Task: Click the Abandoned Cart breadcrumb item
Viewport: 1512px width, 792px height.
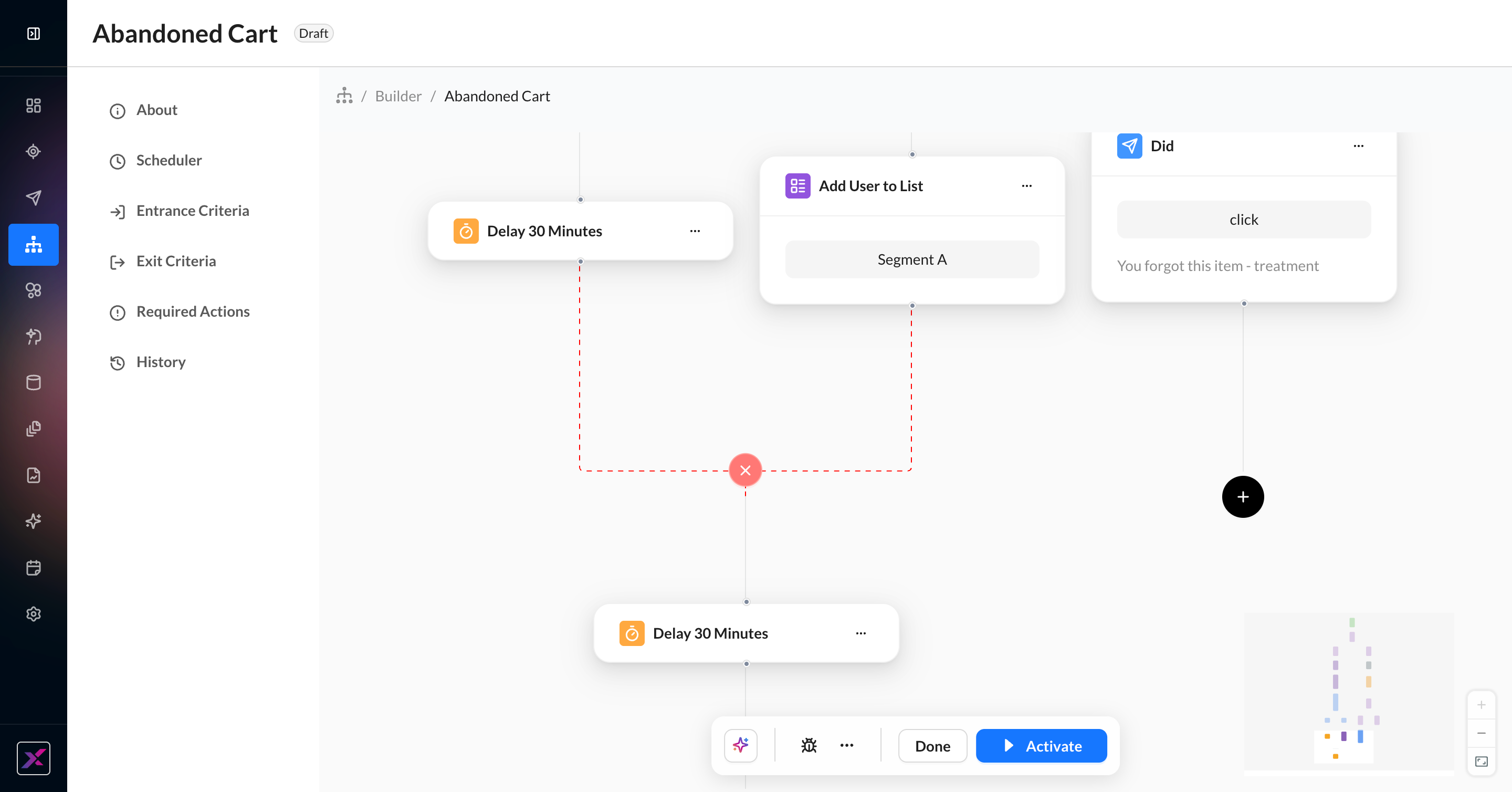Action: (497, 96)
